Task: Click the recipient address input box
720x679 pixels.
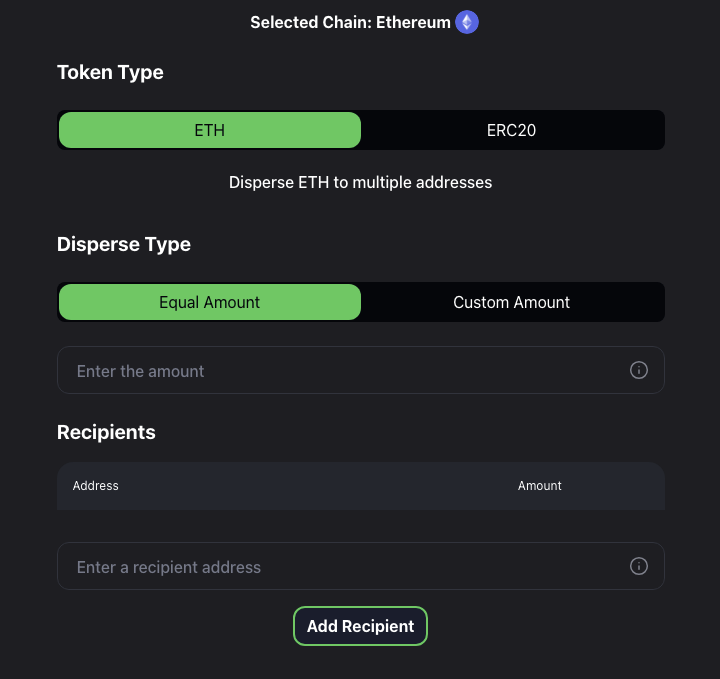Action: click(x=340, y=566)
